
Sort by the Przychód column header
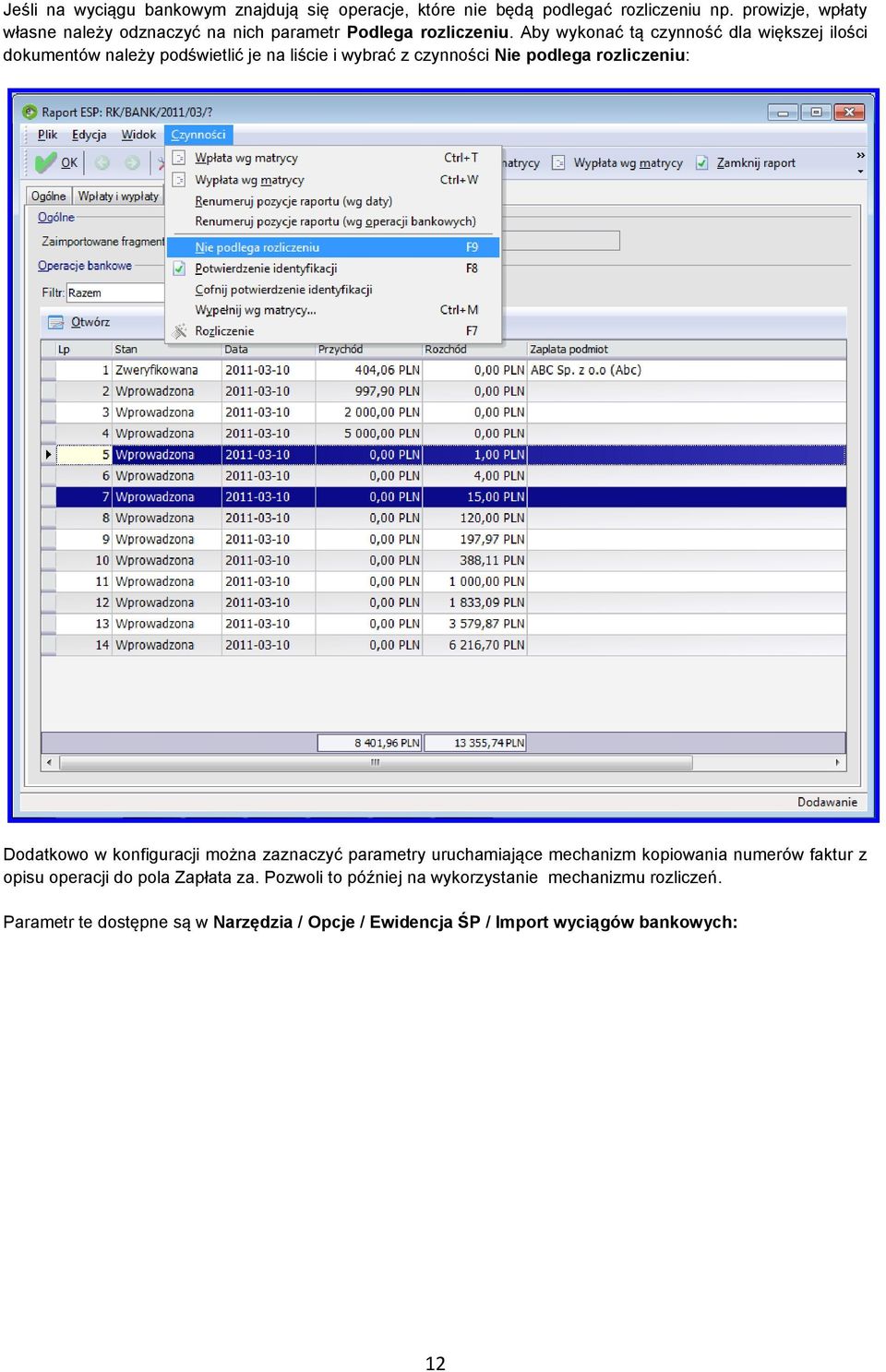point(369,350)
